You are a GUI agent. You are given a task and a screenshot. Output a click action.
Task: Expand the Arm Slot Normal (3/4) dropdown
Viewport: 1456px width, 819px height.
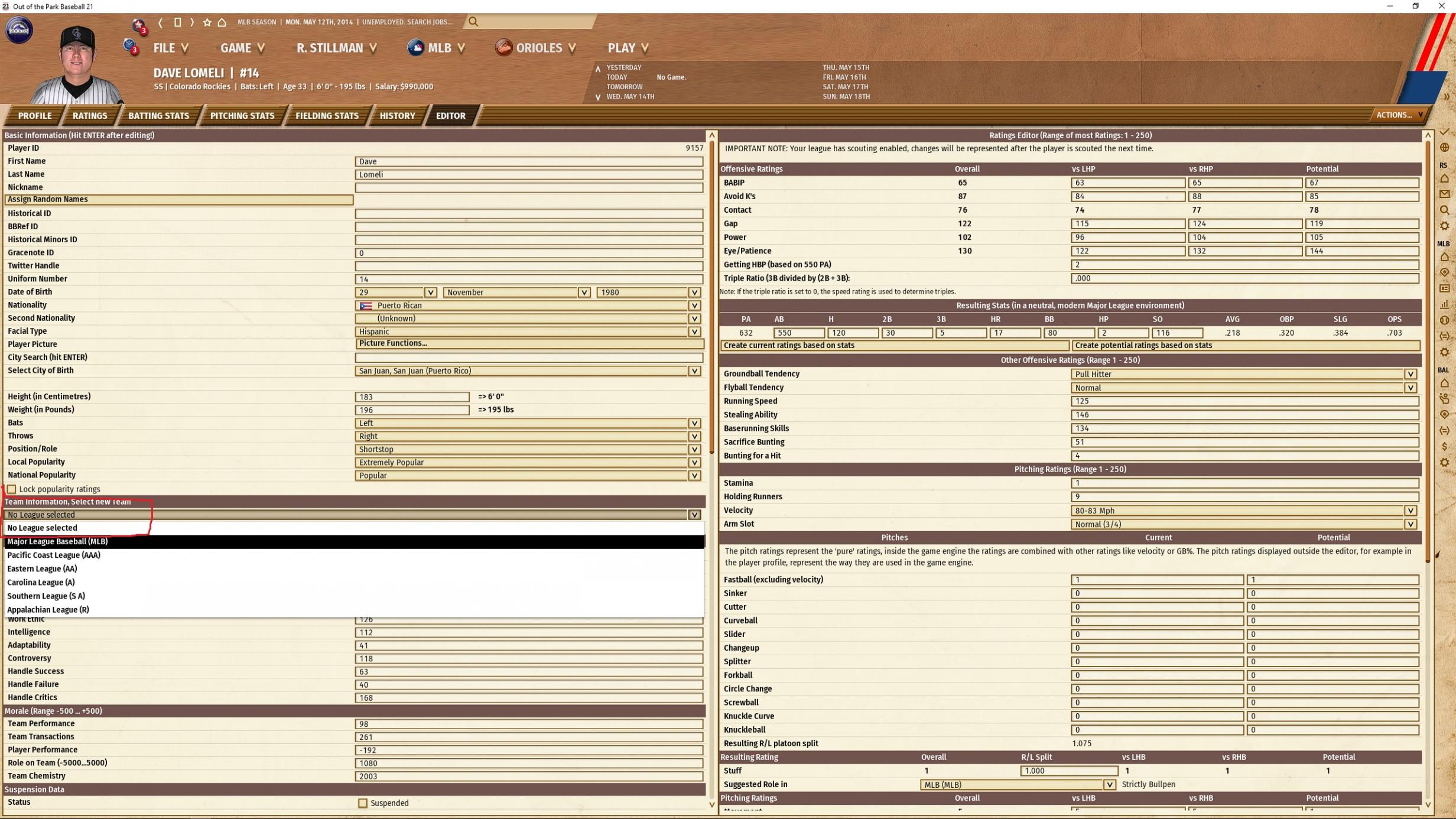tap(1244, 524)
